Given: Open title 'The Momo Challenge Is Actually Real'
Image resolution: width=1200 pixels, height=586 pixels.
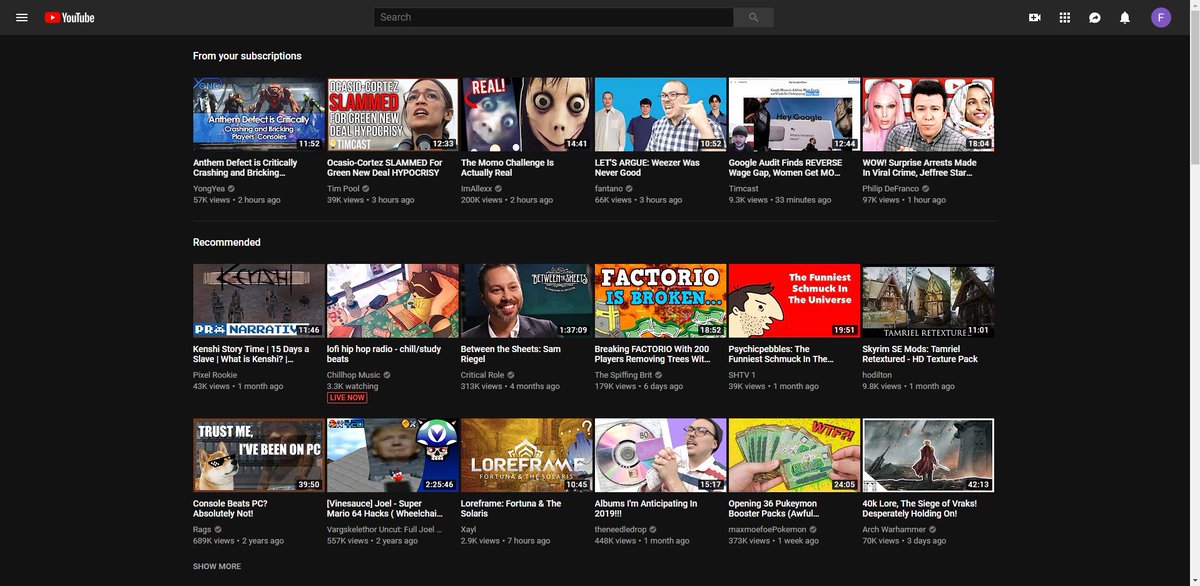Looking at the screenshot, I should [507, 168].
